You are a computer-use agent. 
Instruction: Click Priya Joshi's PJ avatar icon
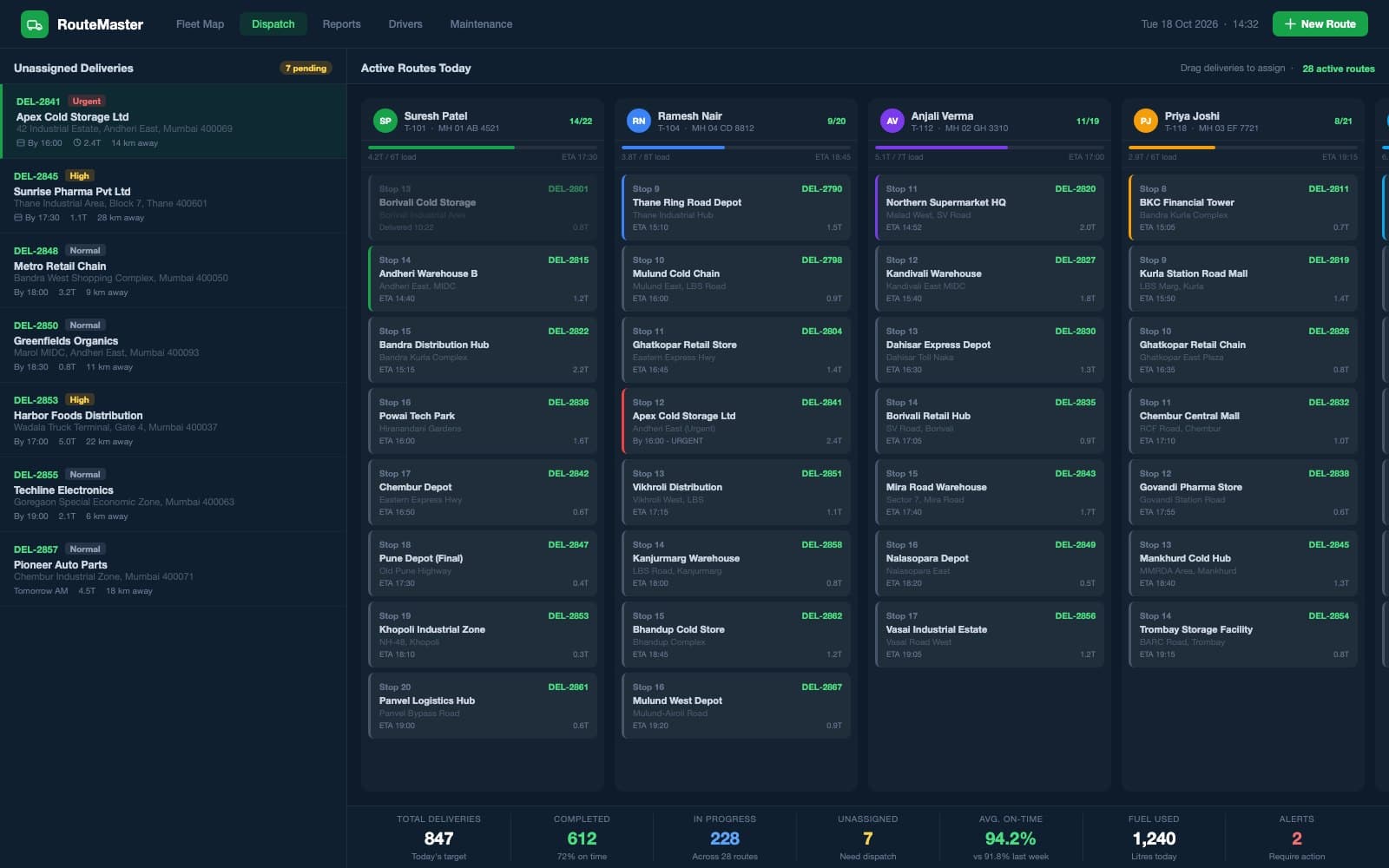point(1145,121)
